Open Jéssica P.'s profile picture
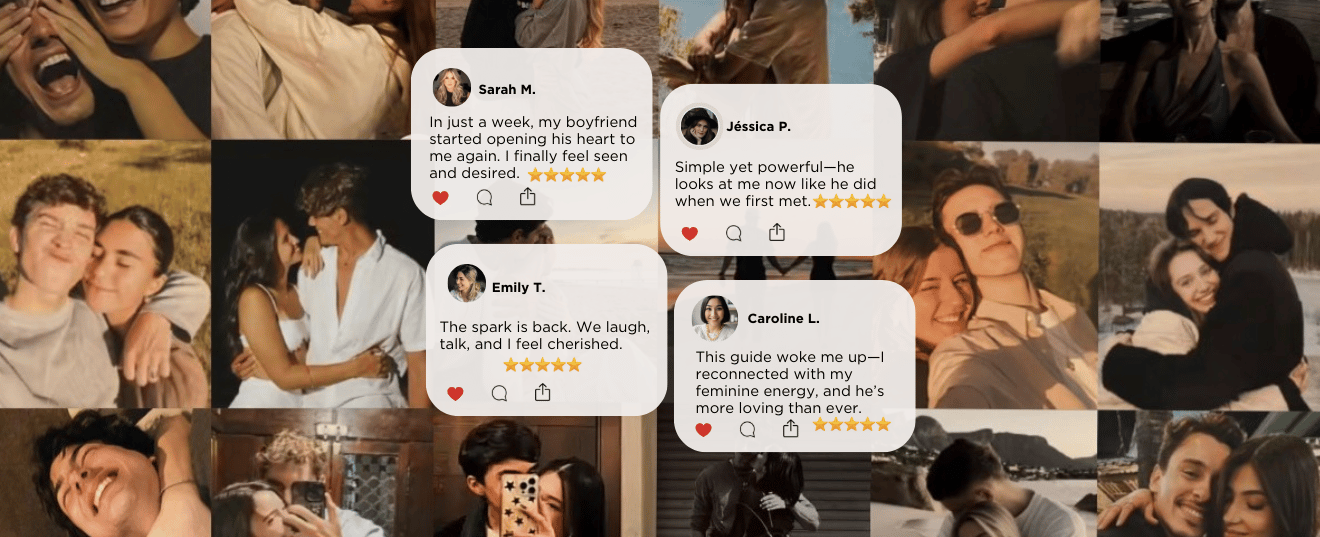This screenshot has width=1320, height=537. coord(700,126)
